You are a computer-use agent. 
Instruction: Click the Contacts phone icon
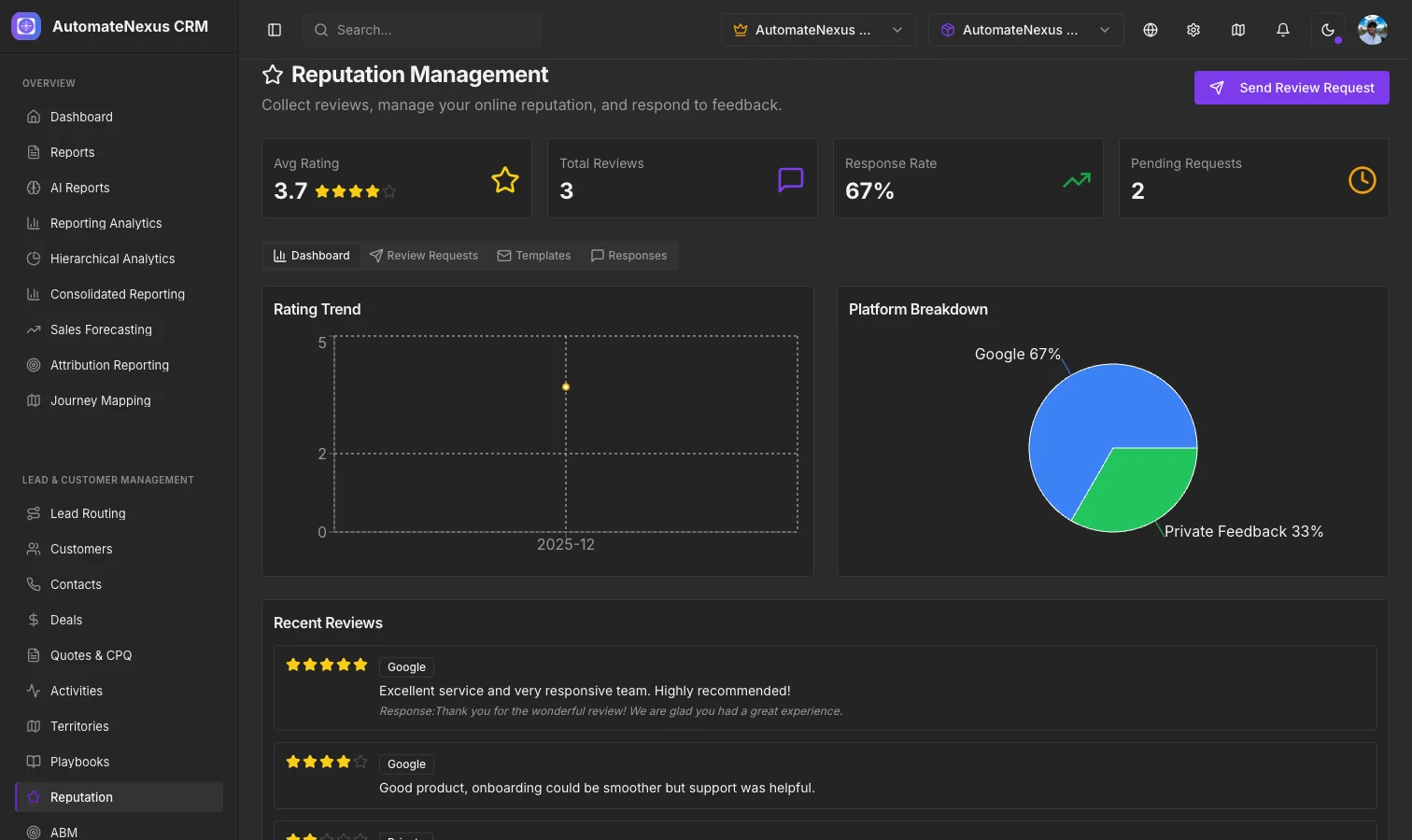pos(34,584)
